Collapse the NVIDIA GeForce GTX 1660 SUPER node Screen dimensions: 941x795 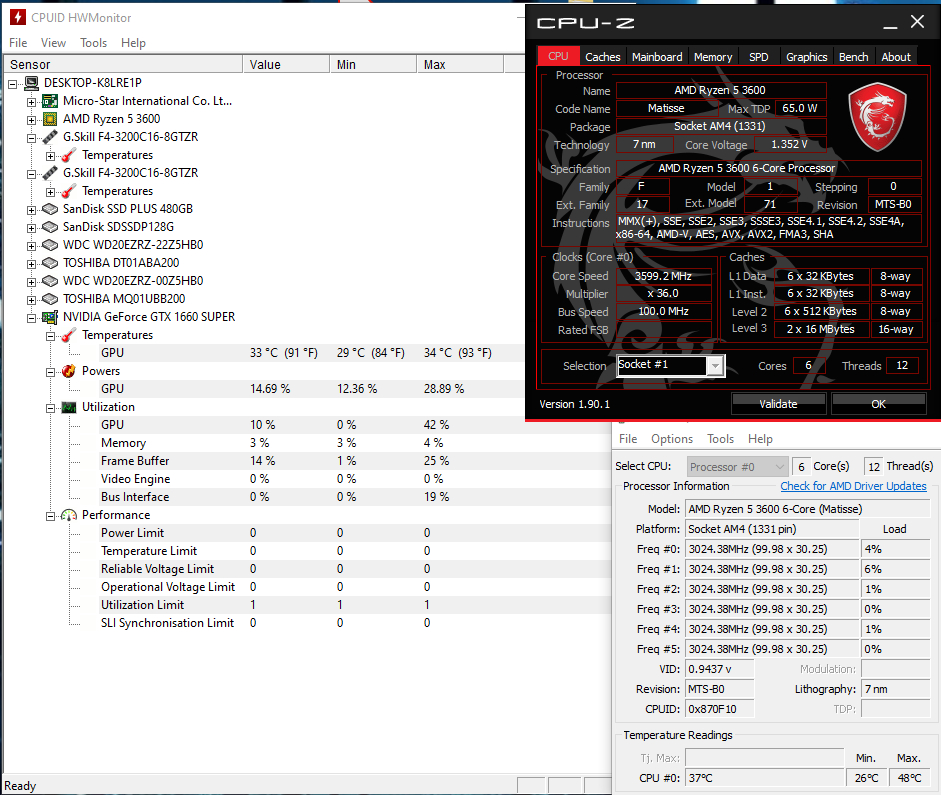click(x=31, y=318)
